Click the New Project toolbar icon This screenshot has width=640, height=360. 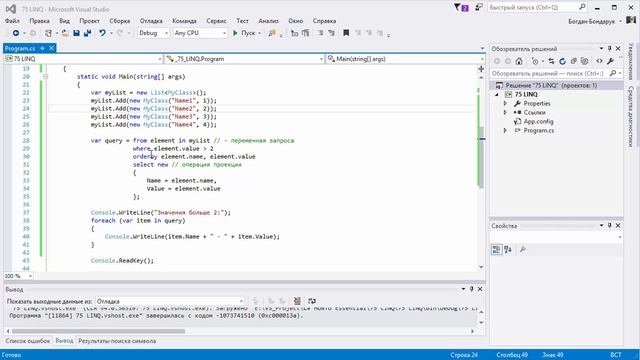click(x=49, y=33)
